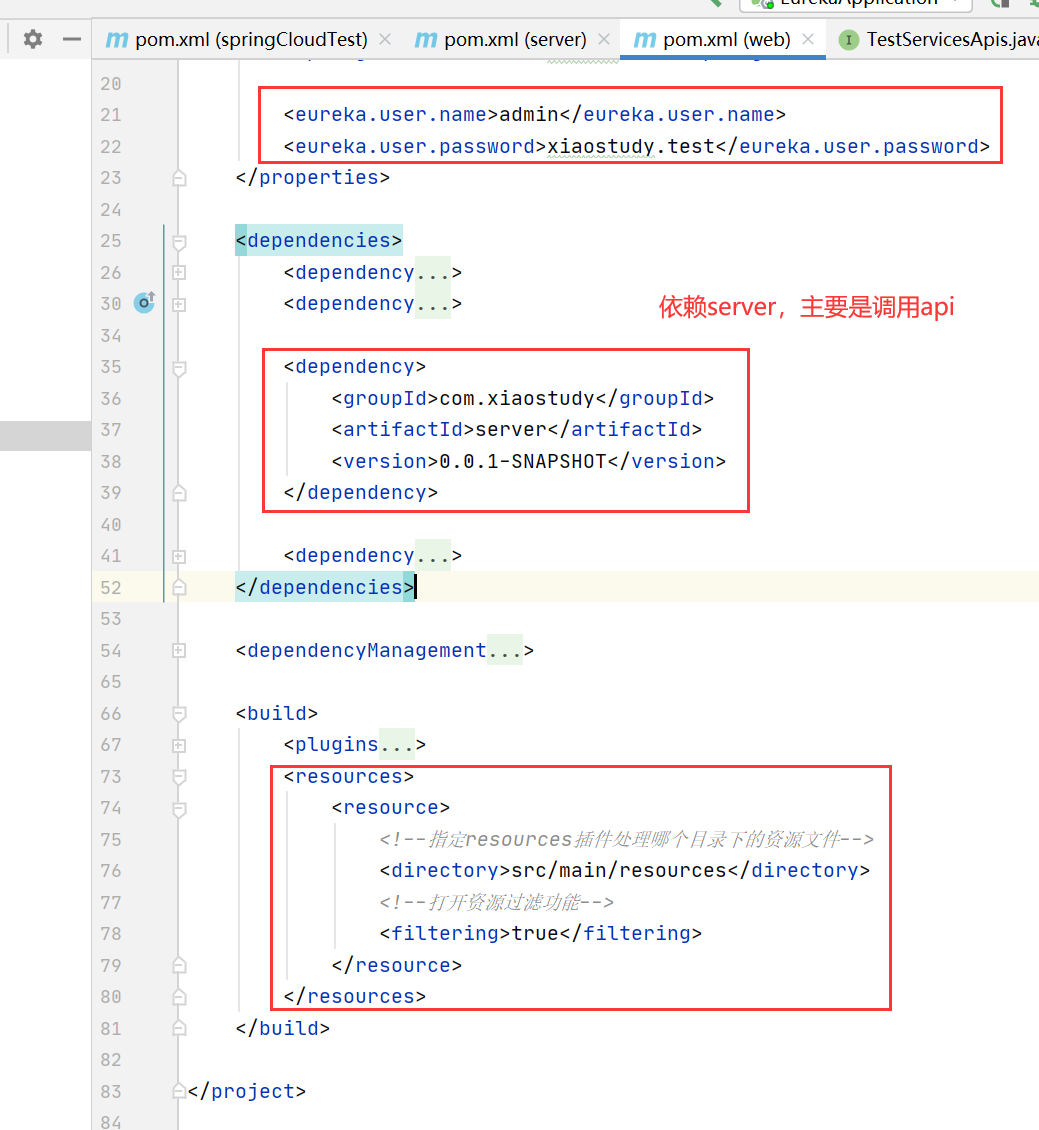
Task: Expand the folded plugins at line 67
Action: [179, 745]
